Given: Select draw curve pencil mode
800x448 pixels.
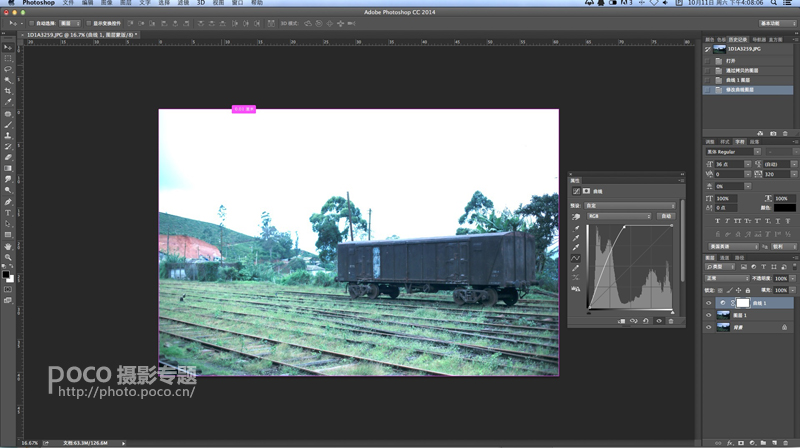Looking at the screenshot, I should (x=576, y=268).
